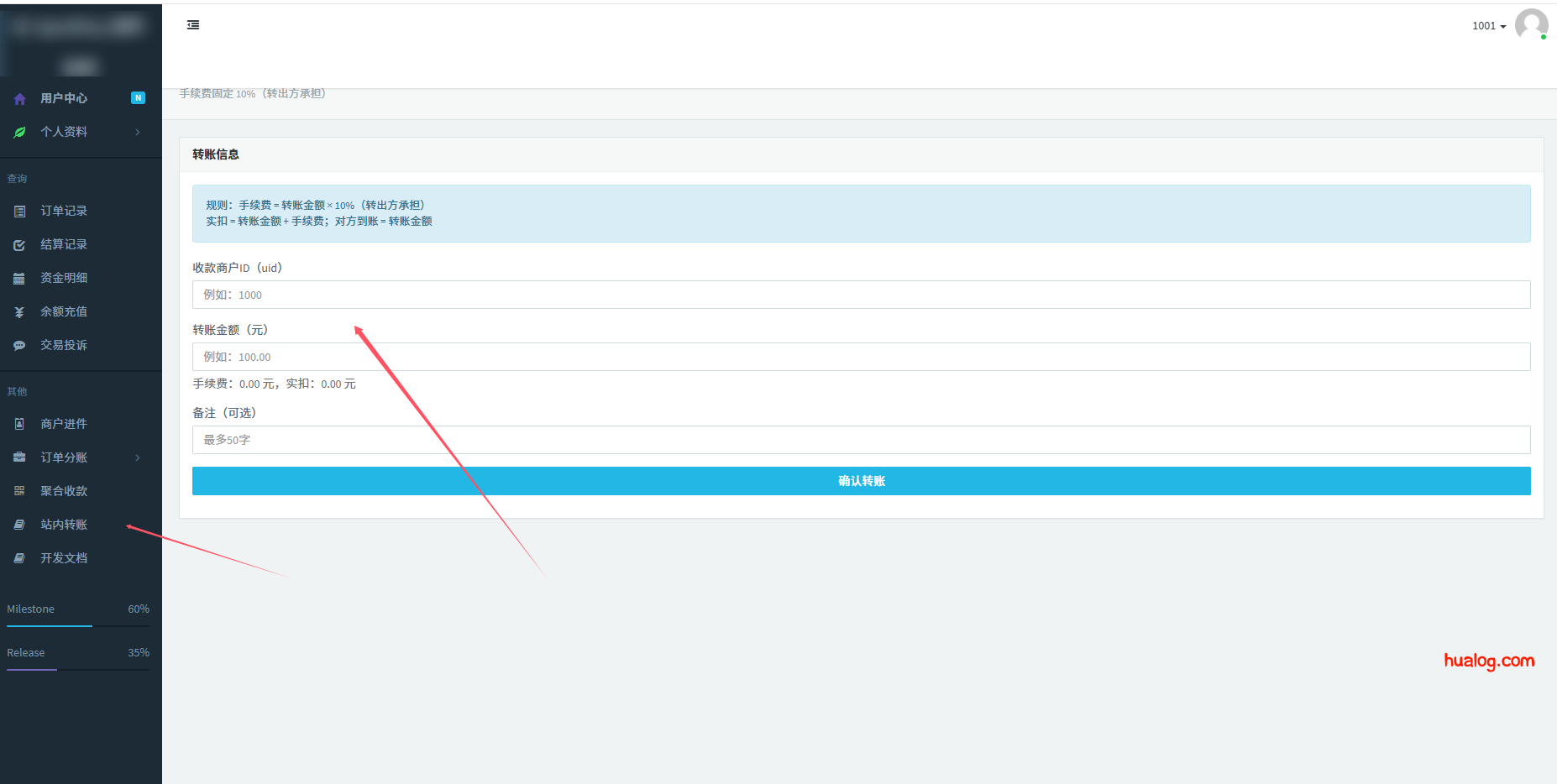Click into the 转账金额 amount field
1557x784 pixels.
(x=861, y=357)
